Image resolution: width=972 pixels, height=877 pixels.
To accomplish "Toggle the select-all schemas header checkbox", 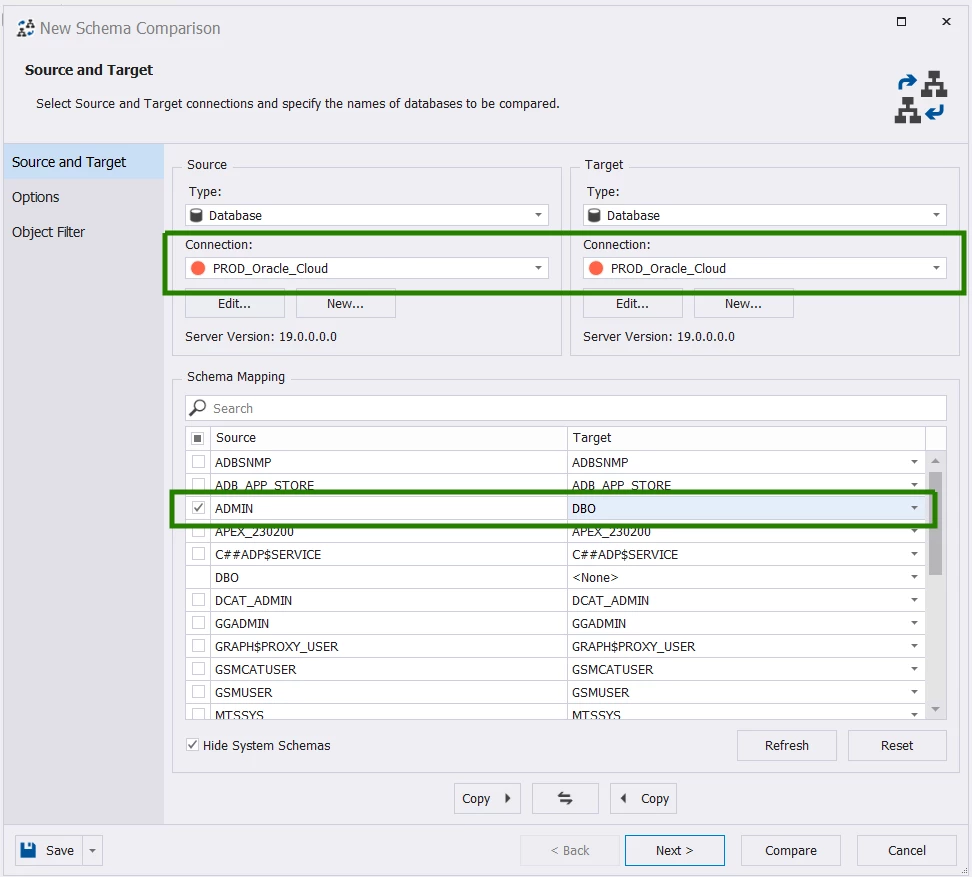I will (198, 438).
